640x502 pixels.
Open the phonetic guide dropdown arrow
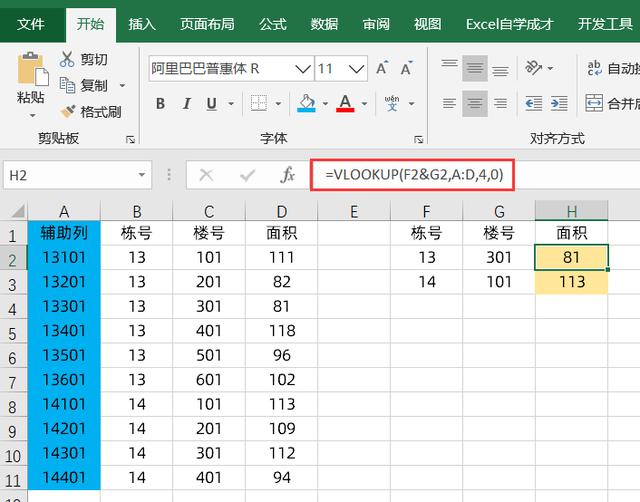(x=411, y=104)
